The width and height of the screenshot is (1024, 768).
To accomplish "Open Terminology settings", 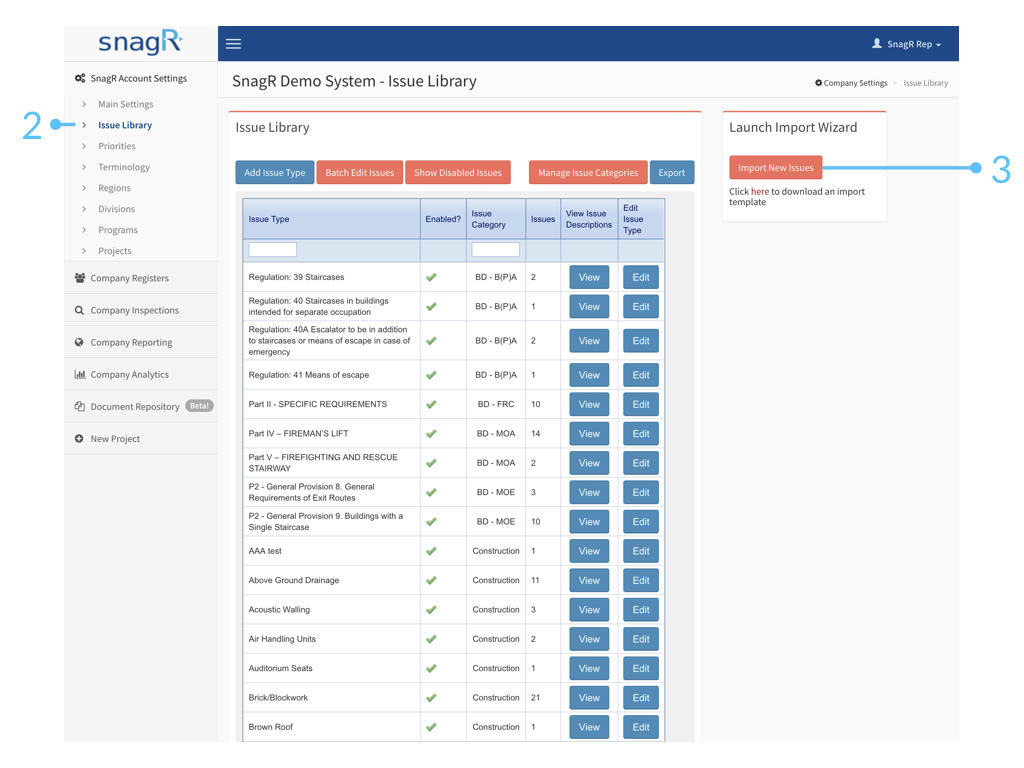I will tap(124, 167).
